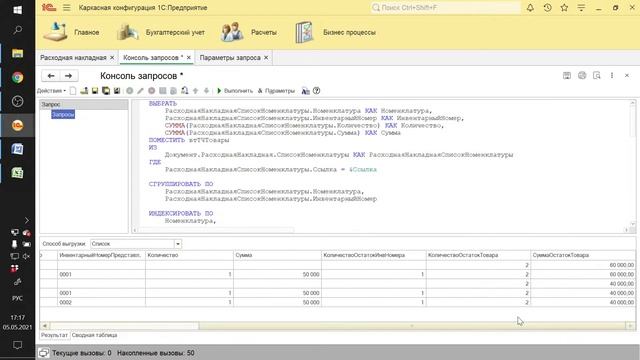Viewport: 640px width, 360px height.
Task: Click column header Количество
Action: (x=189, y=255)
